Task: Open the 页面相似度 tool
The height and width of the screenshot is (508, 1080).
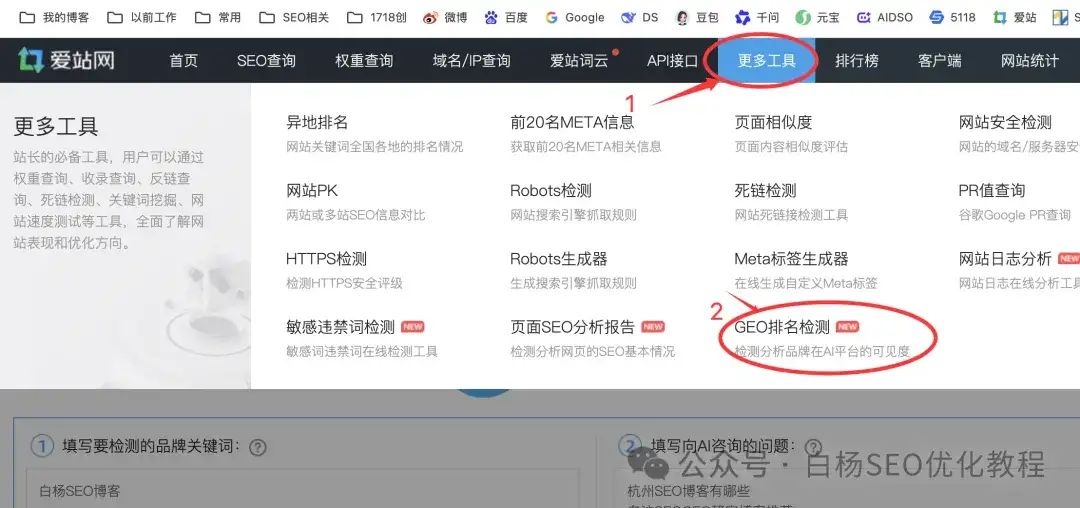Action: (x=773, y=123)
